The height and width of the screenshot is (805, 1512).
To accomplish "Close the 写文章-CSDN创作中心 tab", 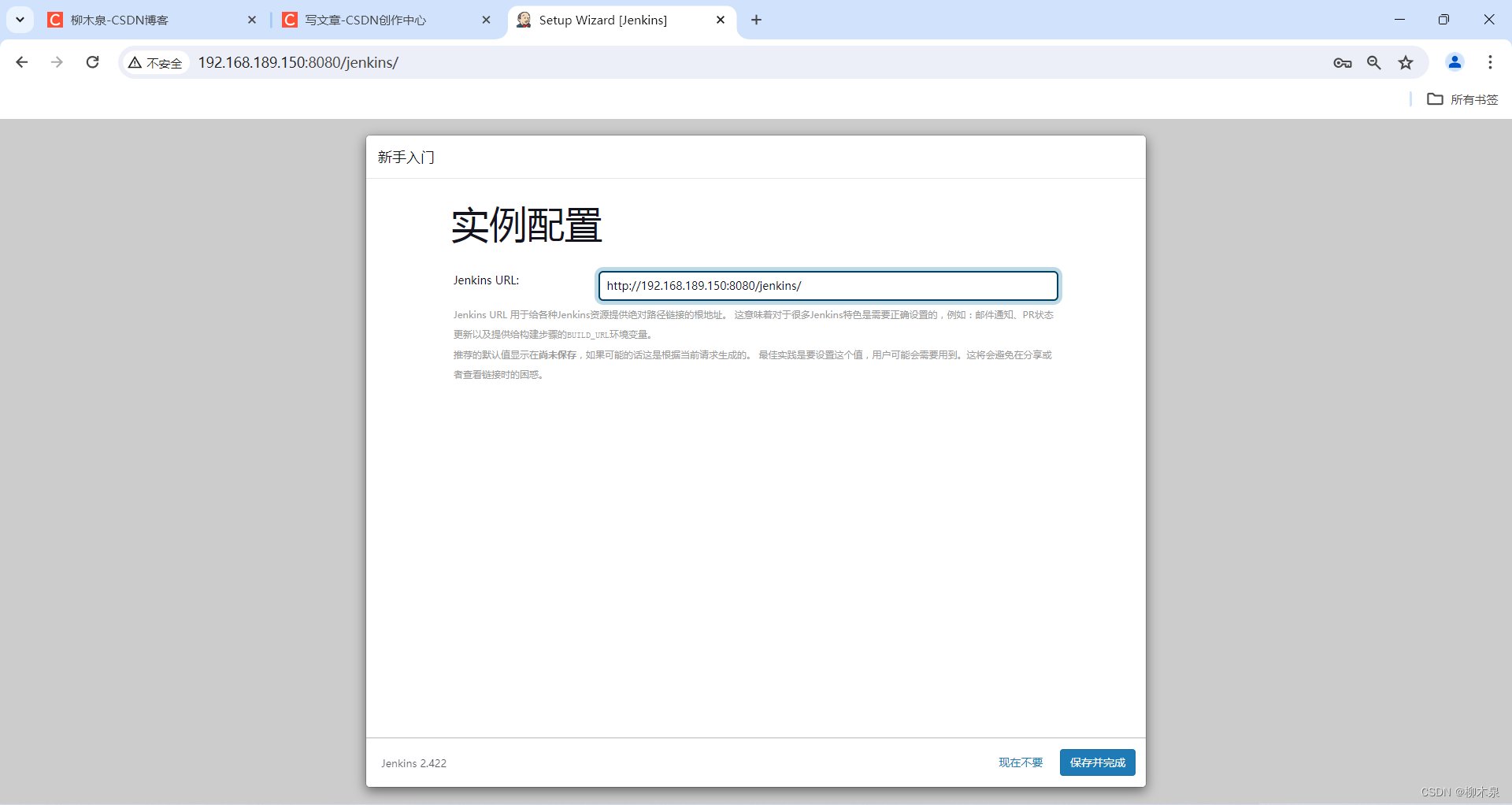I will 486,20.
